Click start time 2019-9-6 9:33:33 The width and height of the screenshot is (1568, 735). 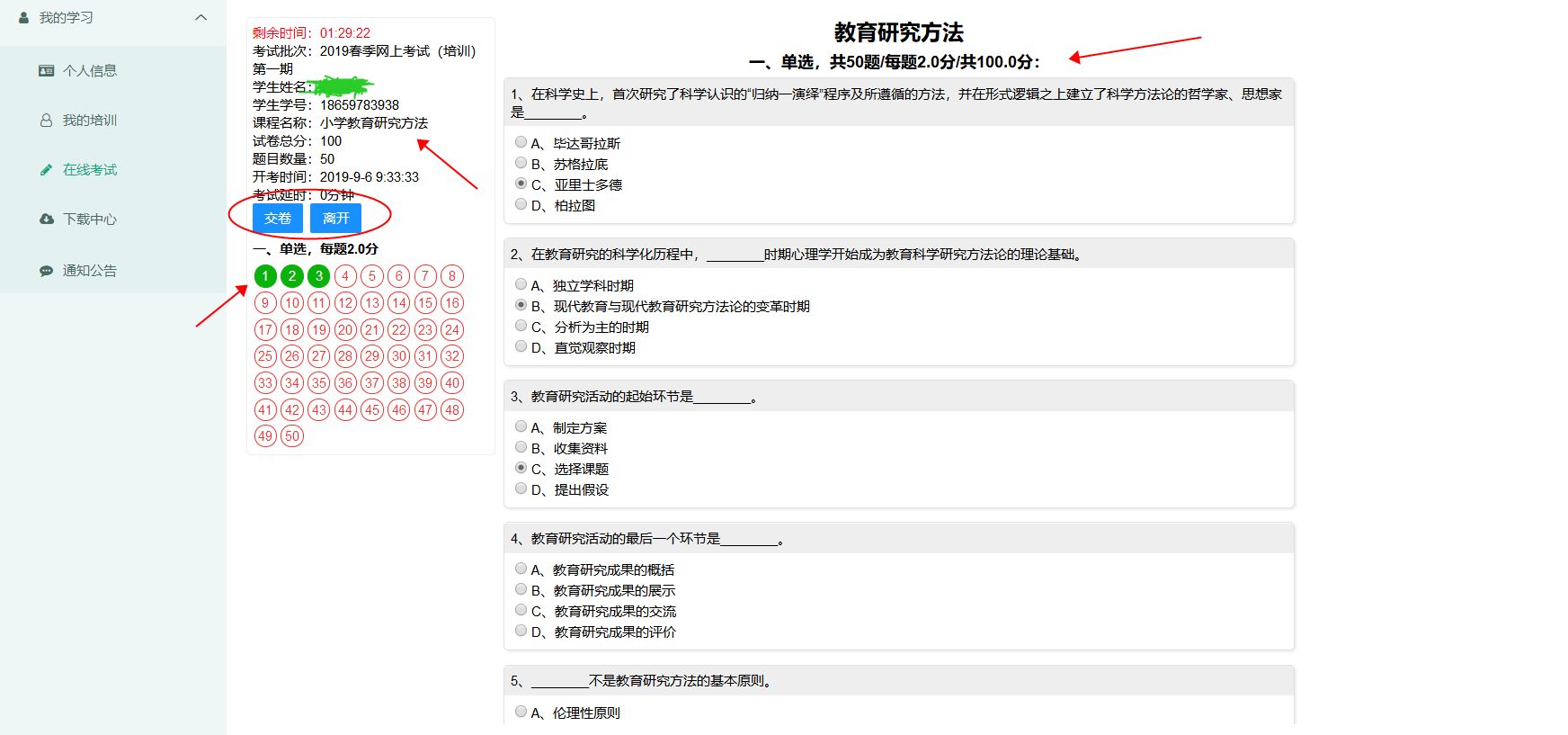[370, 177]
